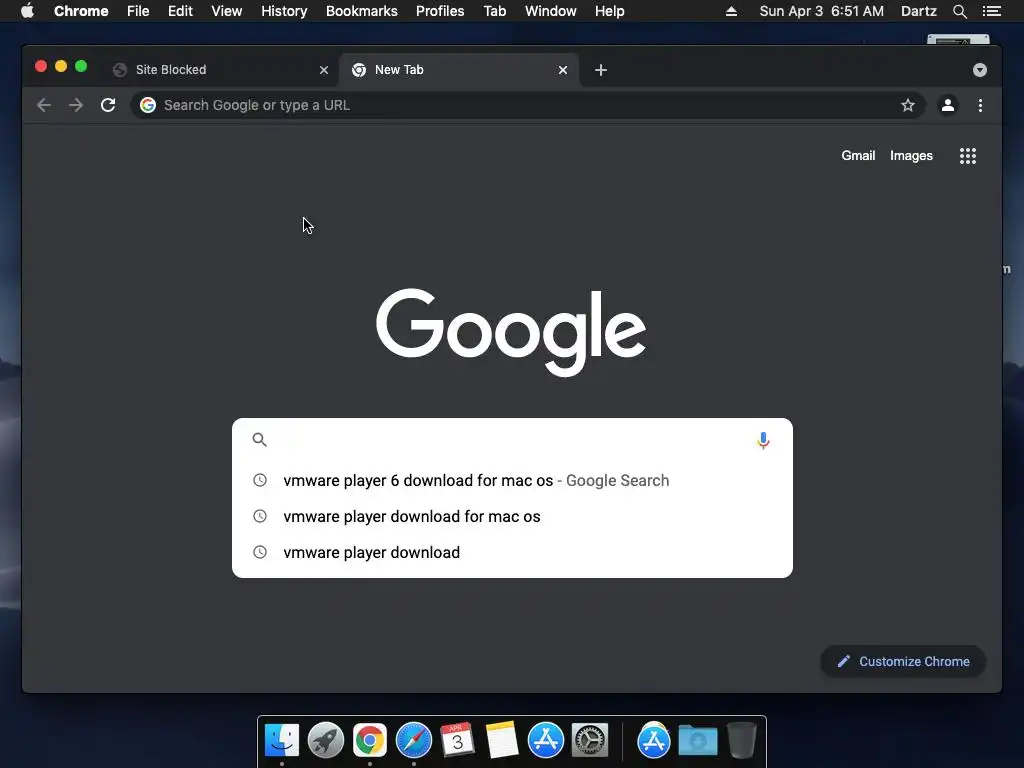
Task: Open Chrome from the Dock
Action: click(370, 740)
